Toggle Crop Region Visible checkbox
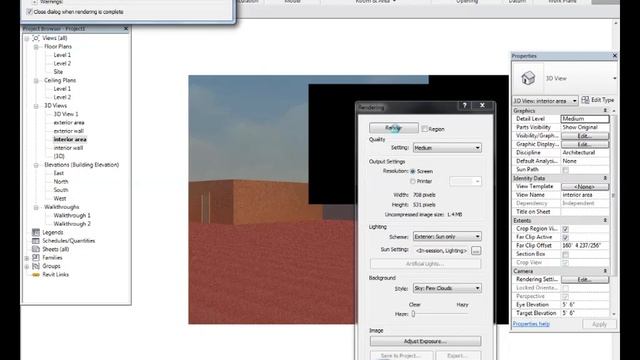The width and height of the screenshot is (640, 360). tap(565, 229)
